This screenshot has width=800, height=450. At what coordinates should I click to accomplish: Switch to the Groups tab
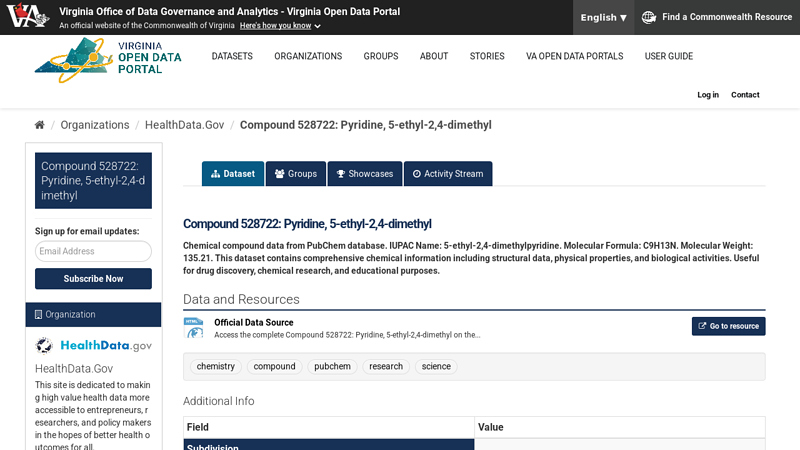(x=296, y=174)
